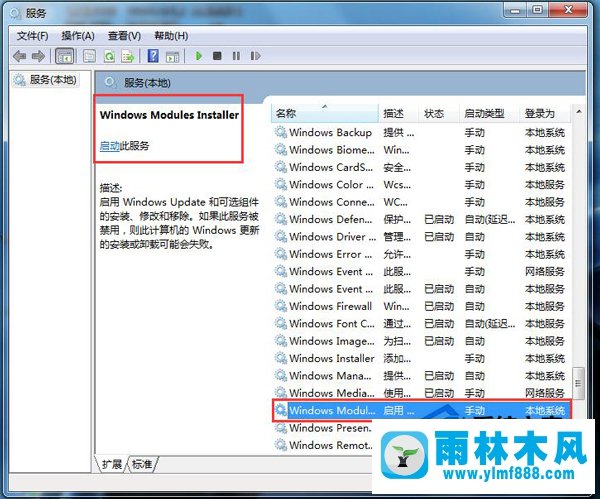
Task: Select the Windows Backup service row
Action: 421,132
